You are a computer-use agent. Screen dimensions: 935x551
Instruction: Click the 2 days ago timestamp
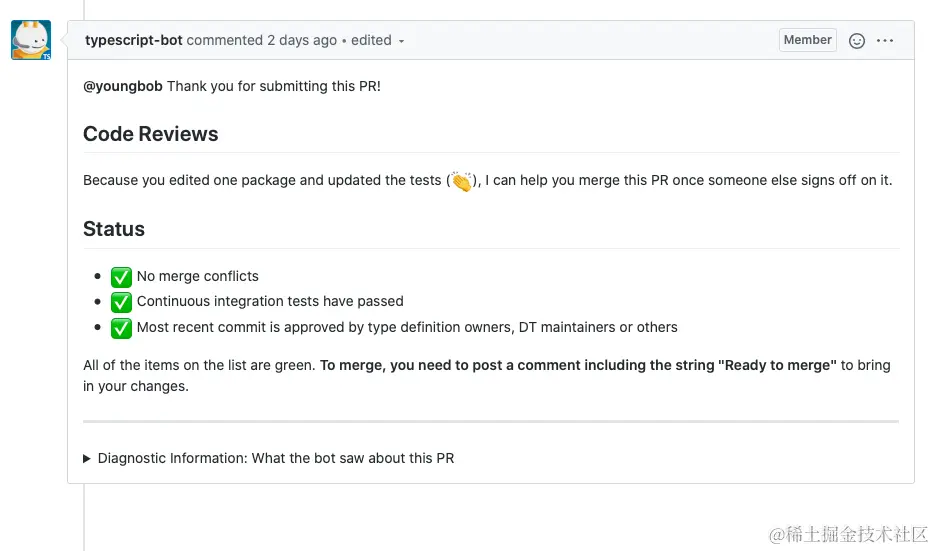tap(302, 41)
